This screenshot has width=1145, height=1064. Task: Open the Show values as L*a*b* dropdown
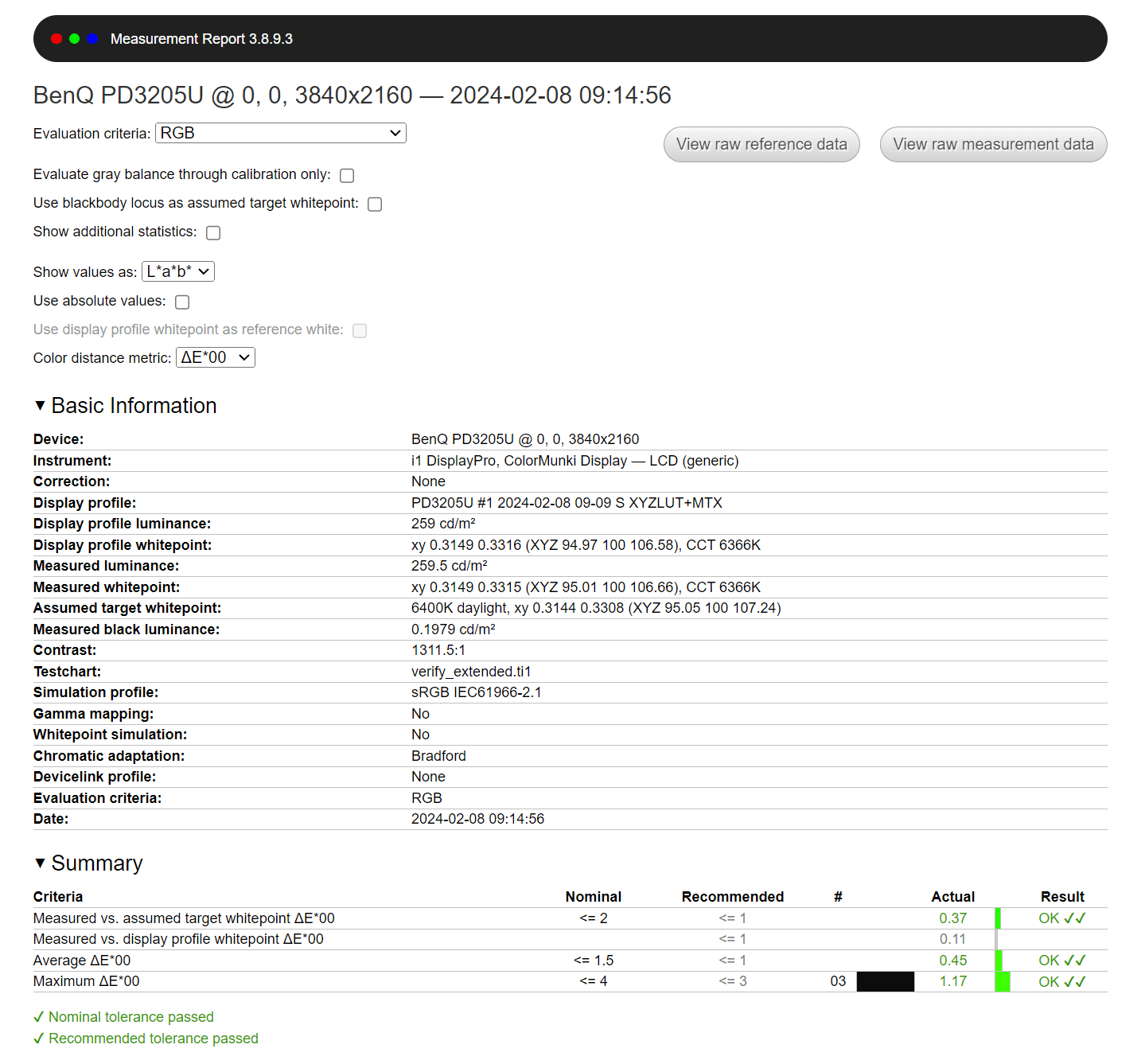click(x=178, y=271)
